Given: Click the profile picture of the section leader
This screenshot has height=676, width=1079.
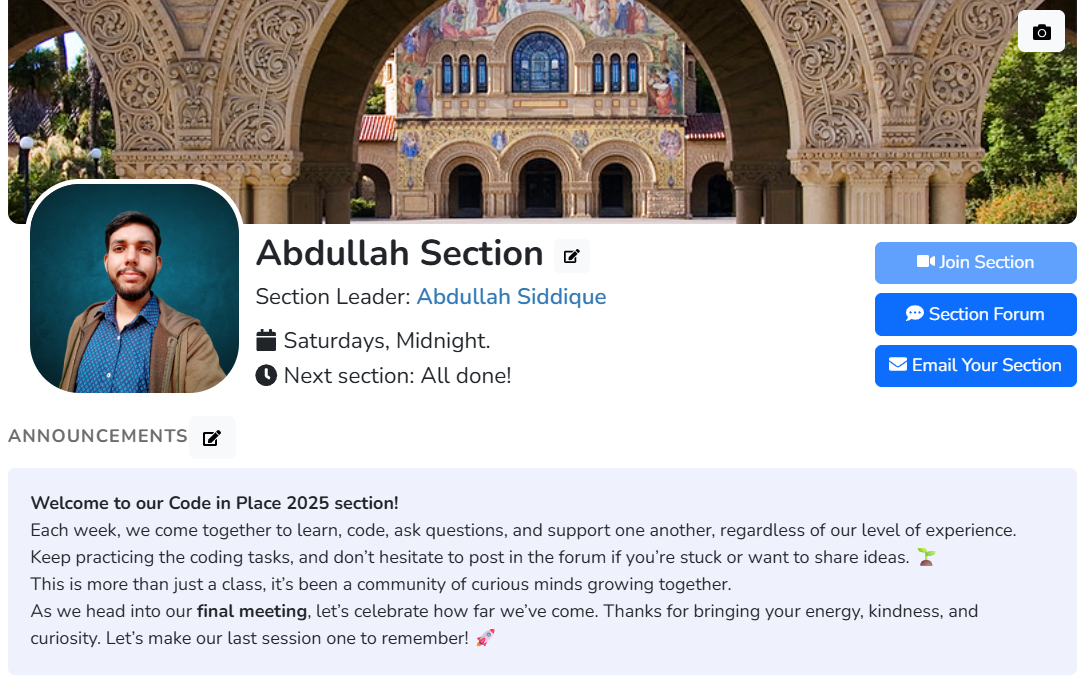Looking at the screenshot, I should pyautogui.click(x=134, y=288).
